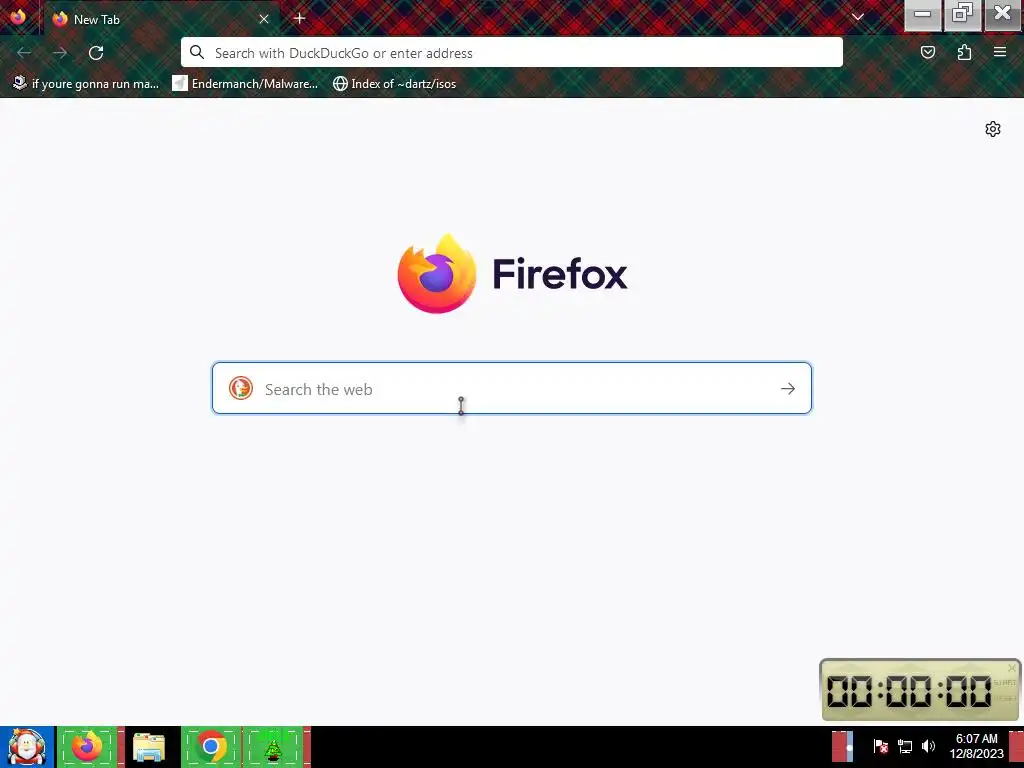Open the Pocket save icon
1024x768 pixels.
pos(927,52)
